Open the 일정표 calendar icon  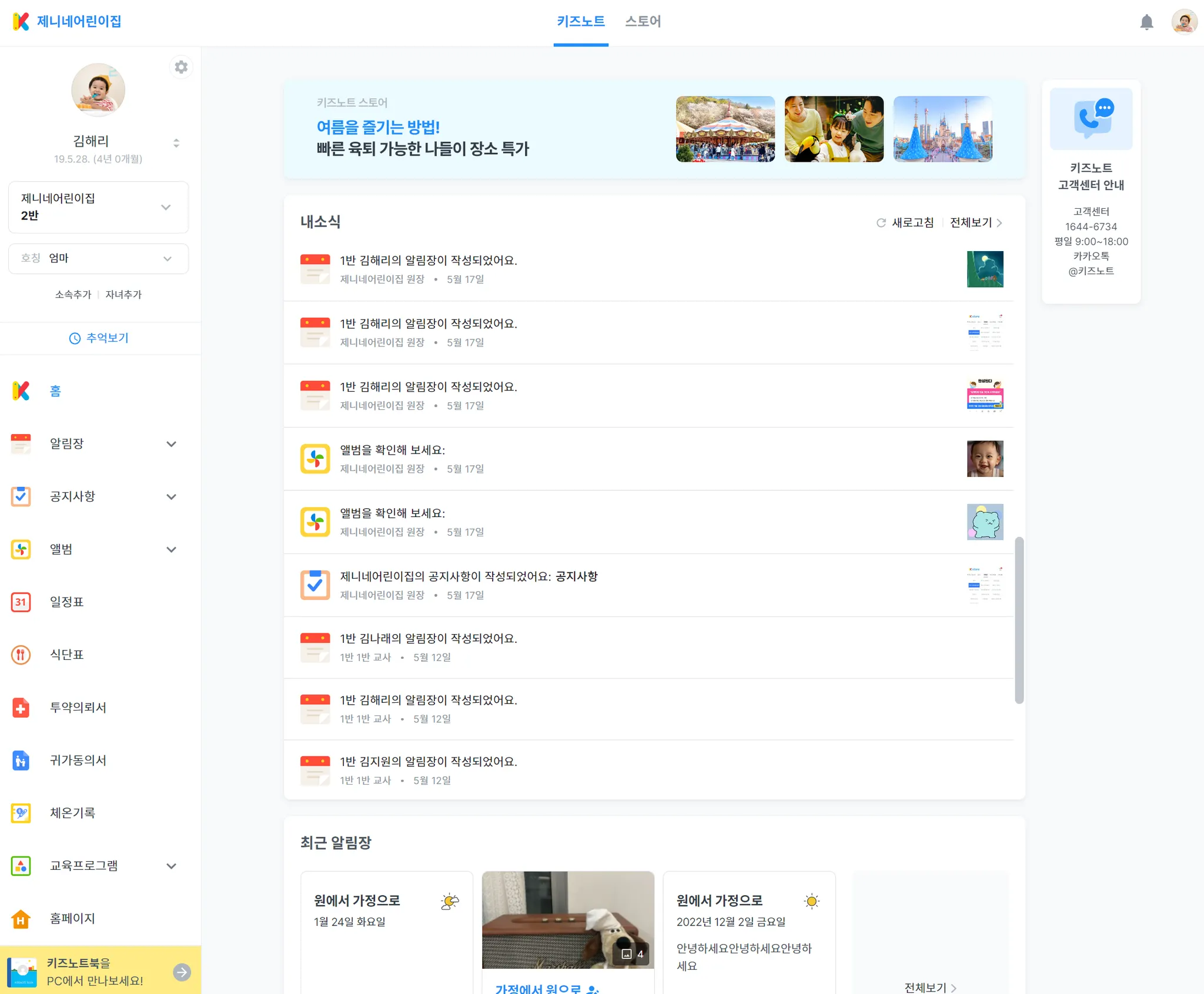[21, 602]
